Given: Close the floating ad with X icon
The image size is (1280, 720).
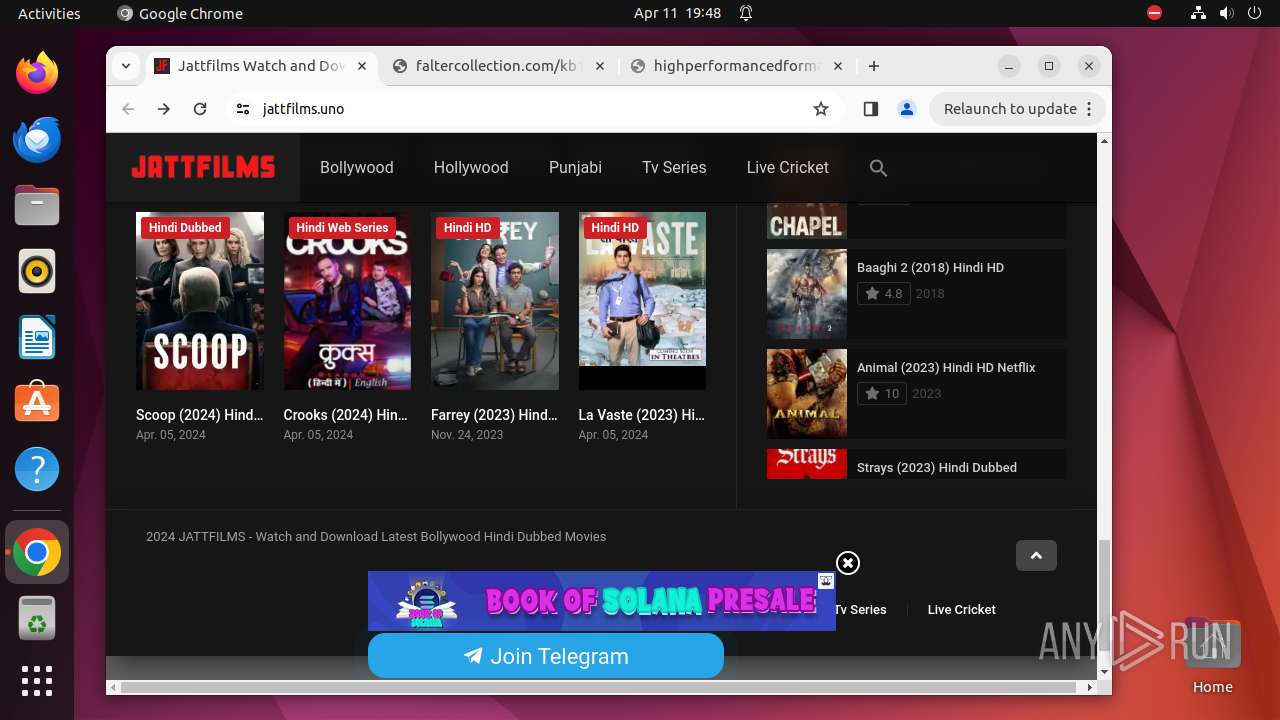Looking at the screenshot, I should point(848,563).
